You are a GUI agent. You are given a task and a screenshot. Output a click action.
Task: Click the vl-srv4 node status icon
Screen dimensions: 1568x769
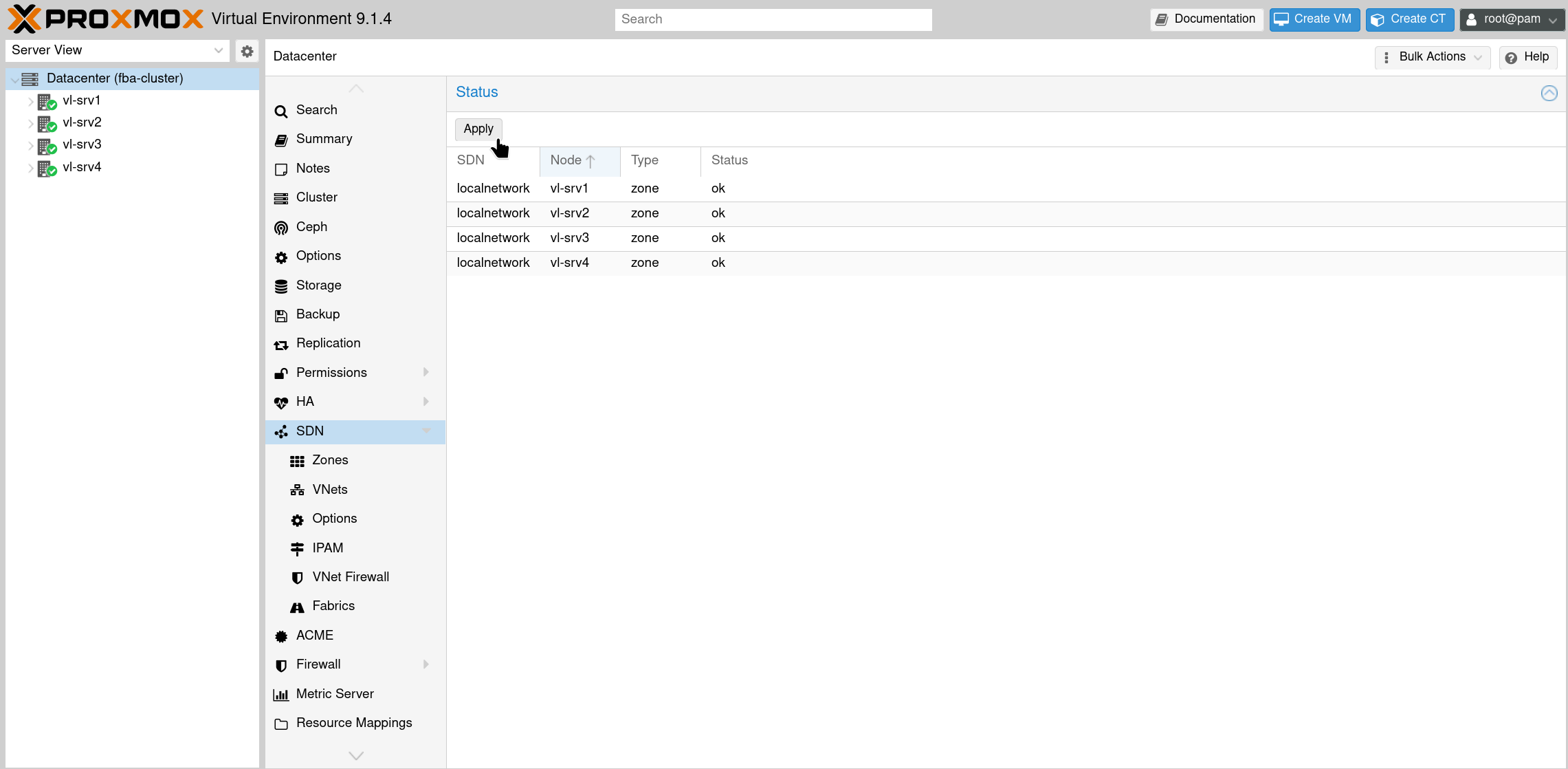(x=47, y=168)
